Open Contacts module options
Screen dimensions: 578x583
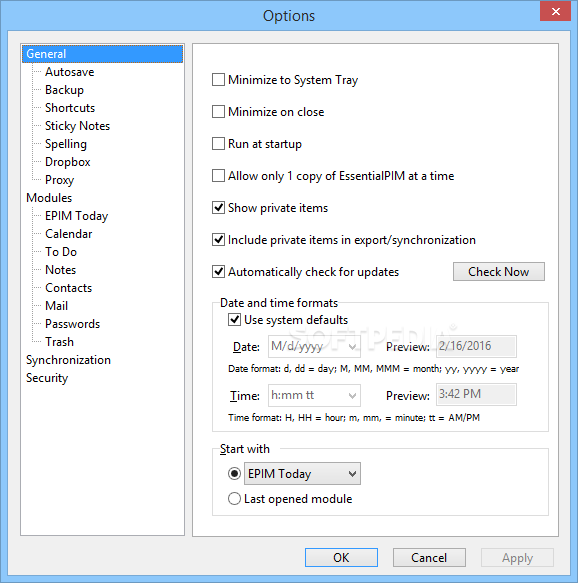pyautogui.click(x=68, y=288)
